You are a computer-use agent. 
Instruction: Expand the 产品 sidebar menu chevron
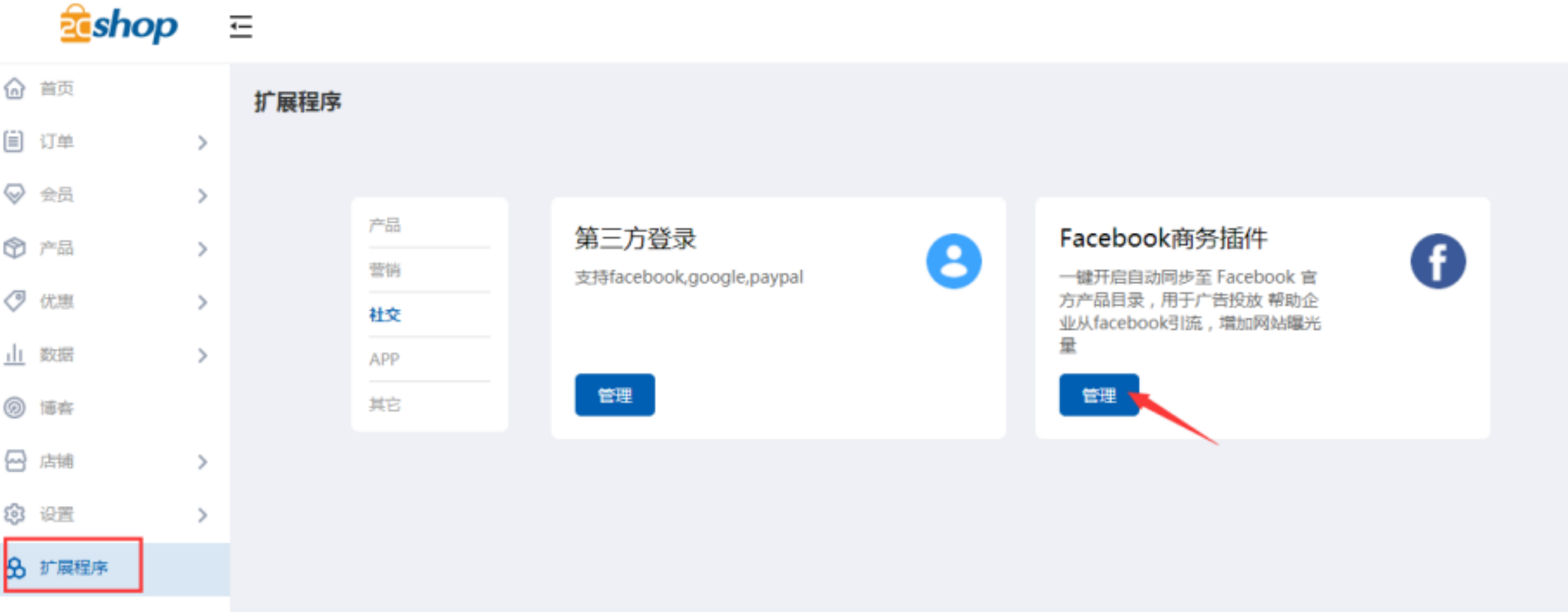(203, 249)
